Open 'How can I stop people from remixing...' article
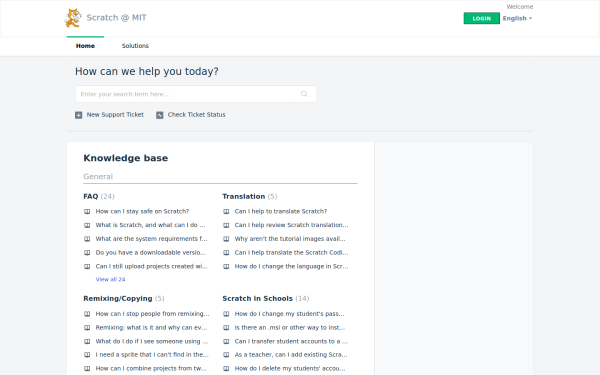Image resolution: width=600 pixels, height=375 pixels. point(152,314)
